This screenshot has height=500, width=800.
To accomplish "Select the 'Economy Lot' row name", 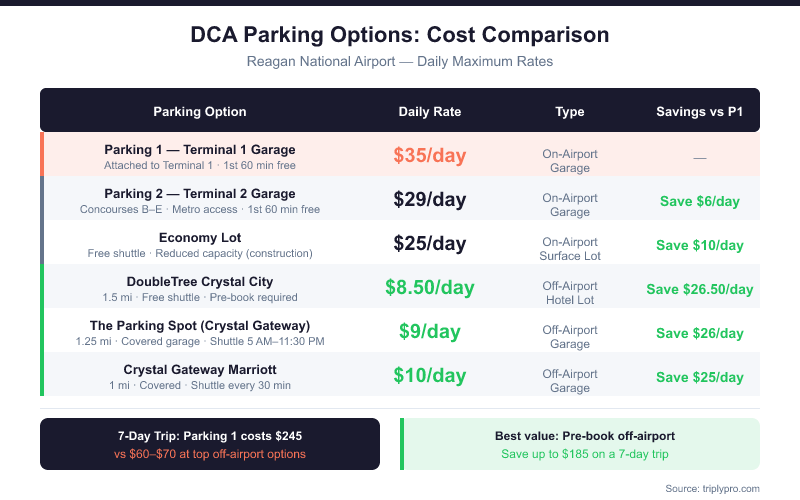I will click(200, 237).
